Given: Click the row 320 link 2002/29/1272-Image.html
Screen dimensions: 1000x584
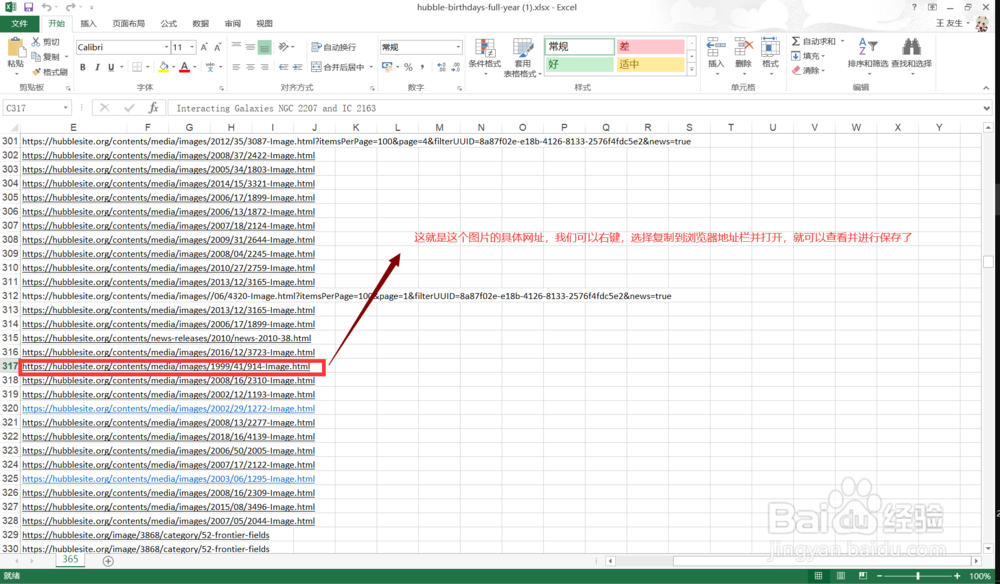Looking at the screenshot, I should tap(168, 409).
